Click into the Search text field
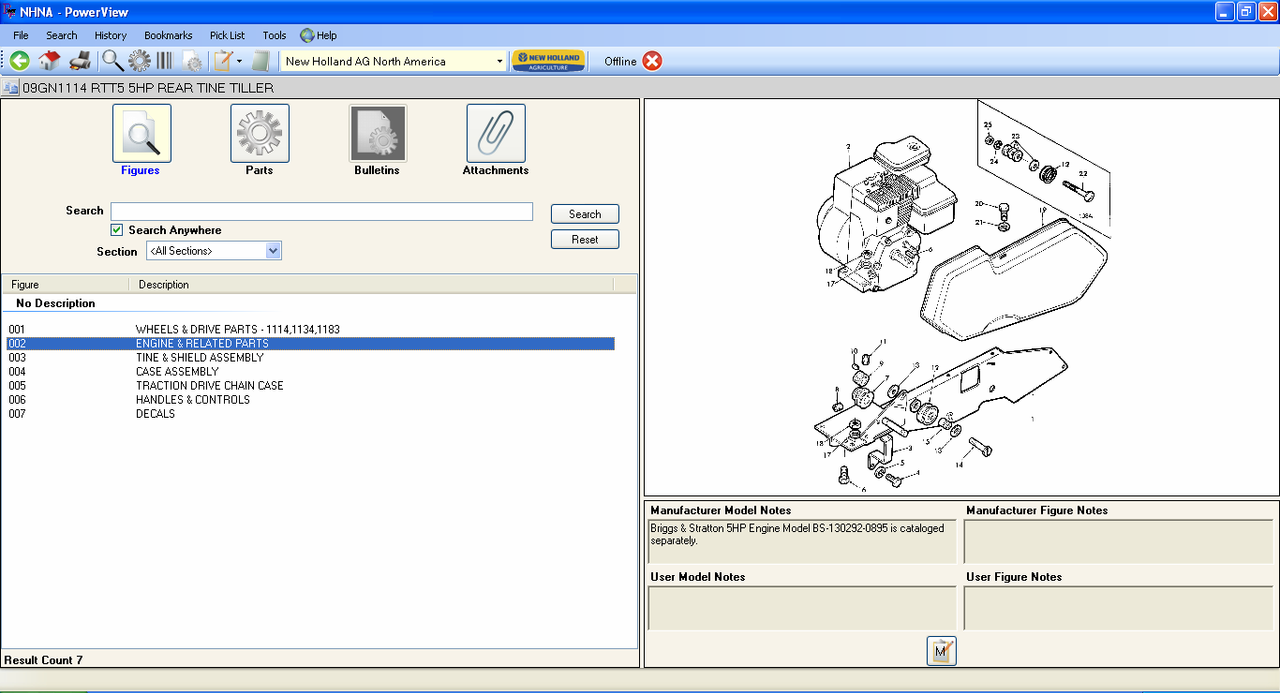Screen dimensions: 1280x693 322,211
